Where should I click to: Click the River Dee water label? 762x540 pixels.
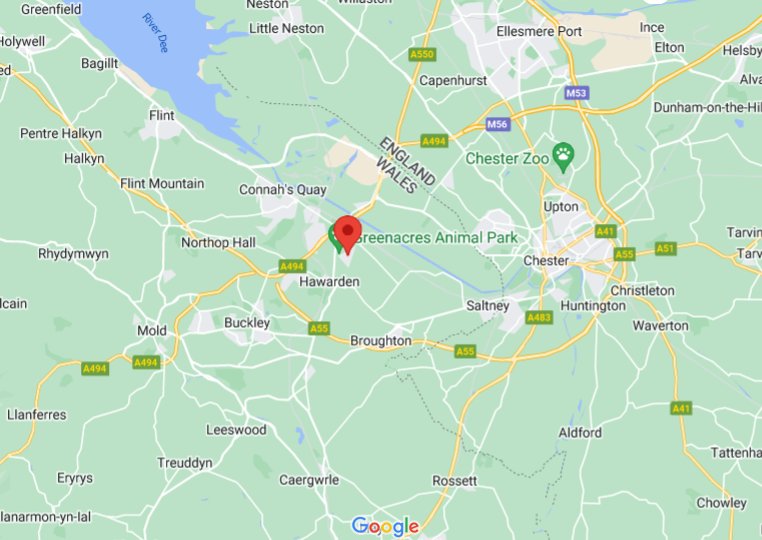click(156, 33)
